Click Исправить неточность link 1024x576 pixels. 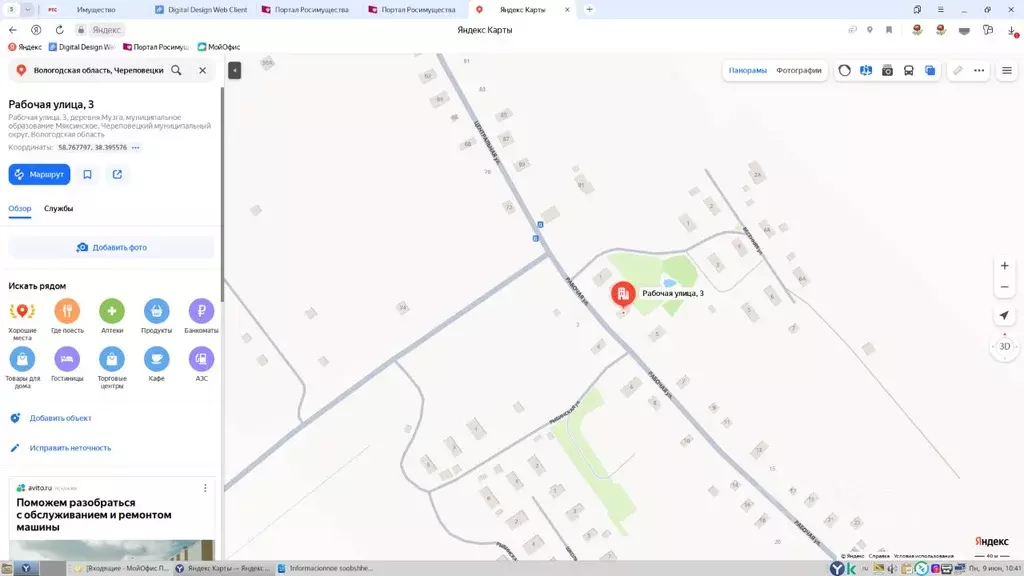(x=70, y=448)
